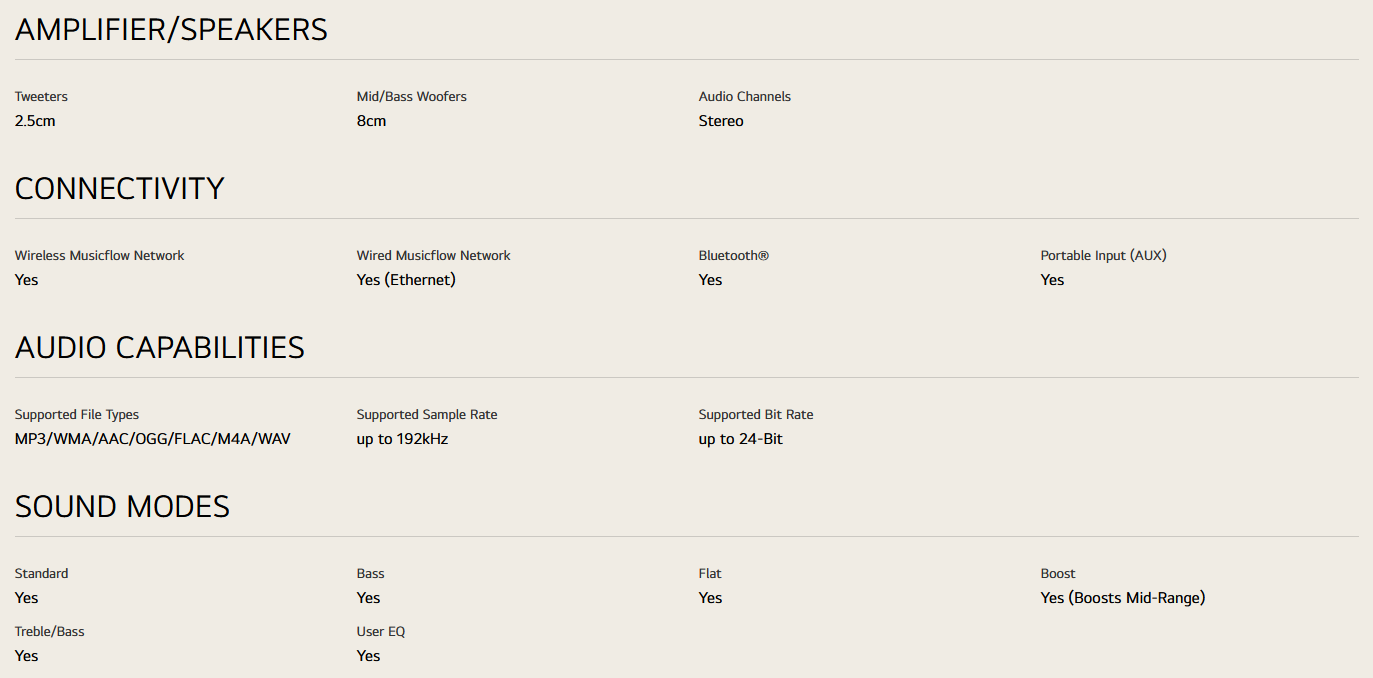Image resolution: width=1373 pixels, height=678 pixels.
Task: Select the Tweeters spec label
Action: pyautogui.click(x=41, y=97)
